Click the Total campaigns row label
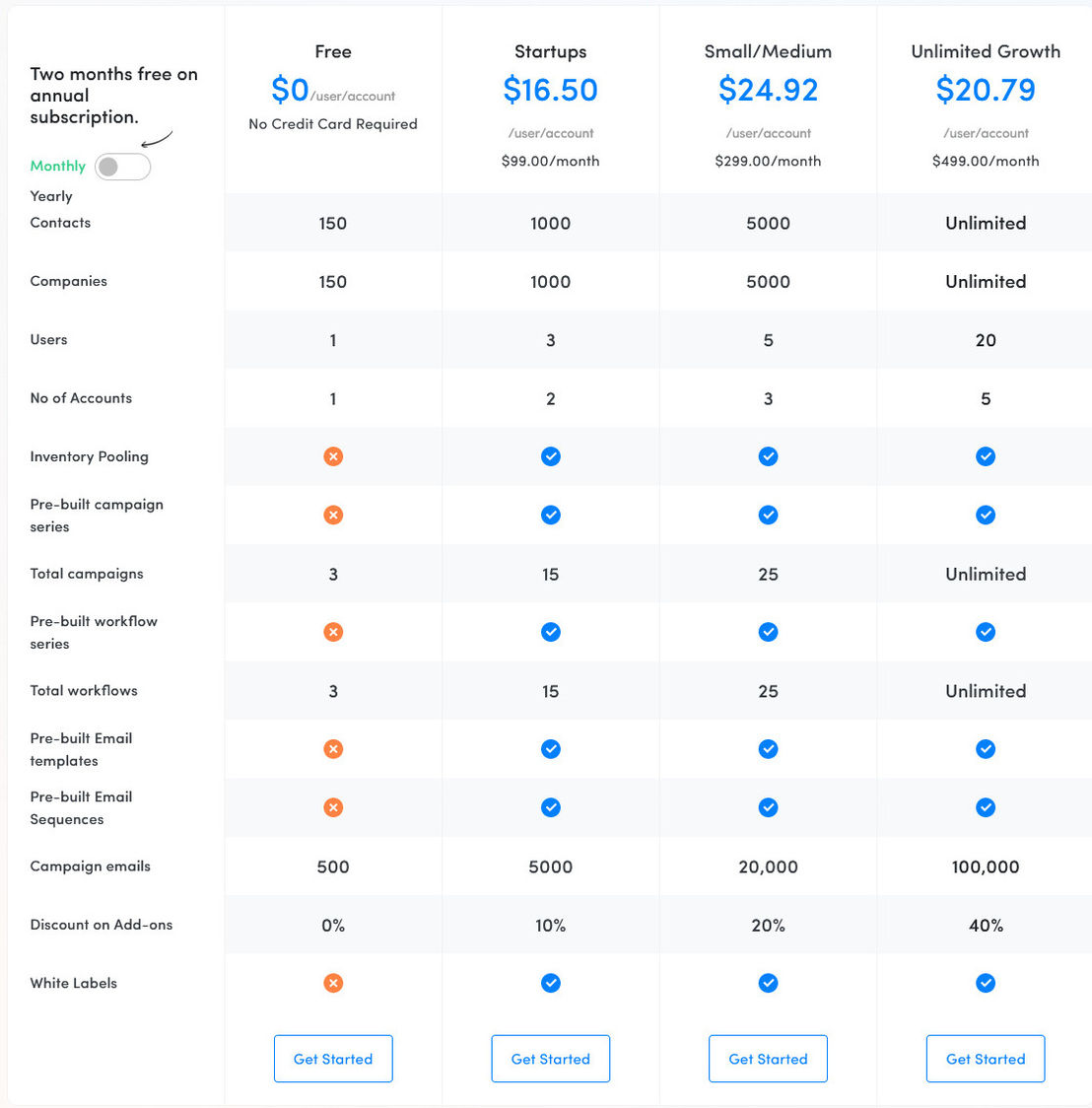This screenshot has height=1108, width=1092. [87, 574]
